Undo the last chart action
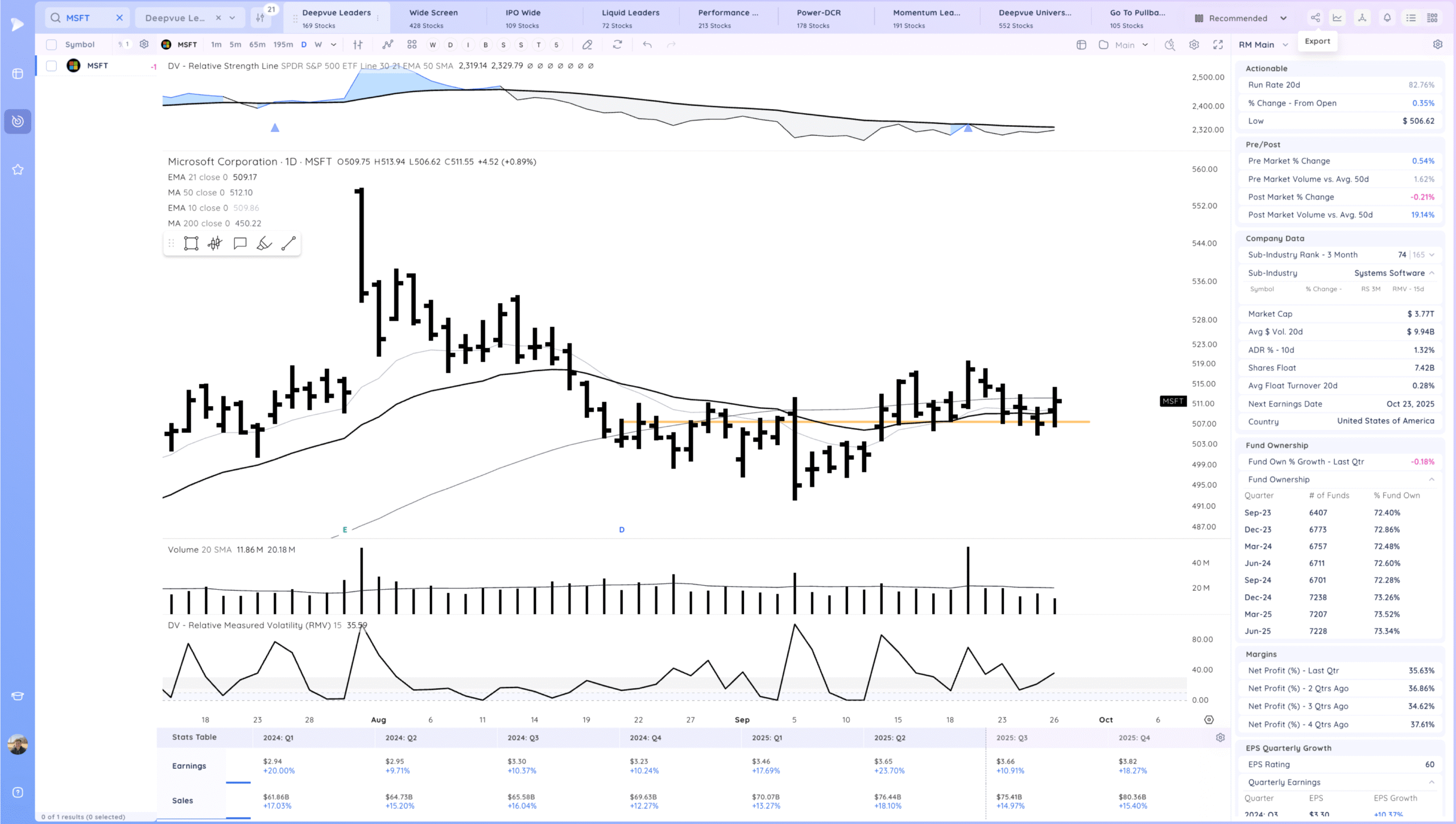Image resolution: width=1456 pixels, height=824 pixels. pos(647,44)
